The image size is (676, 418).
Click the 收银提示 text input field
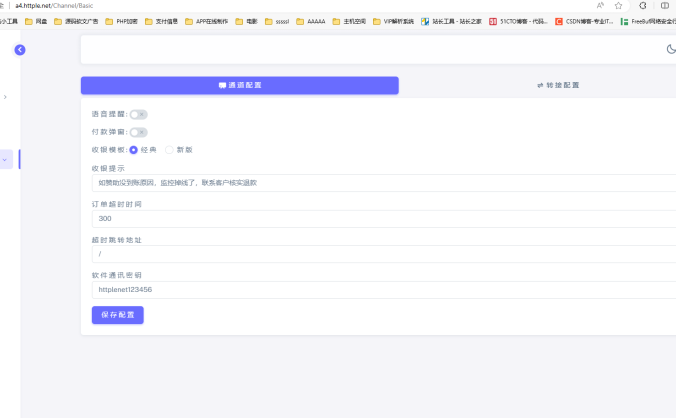pos(384,183)
